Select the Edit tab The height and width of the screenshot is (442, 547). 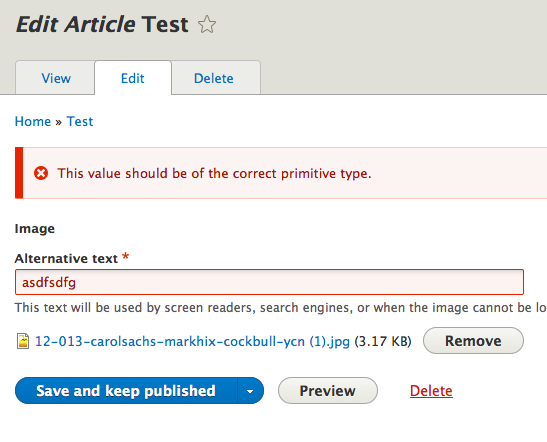[x=133, y=78]
